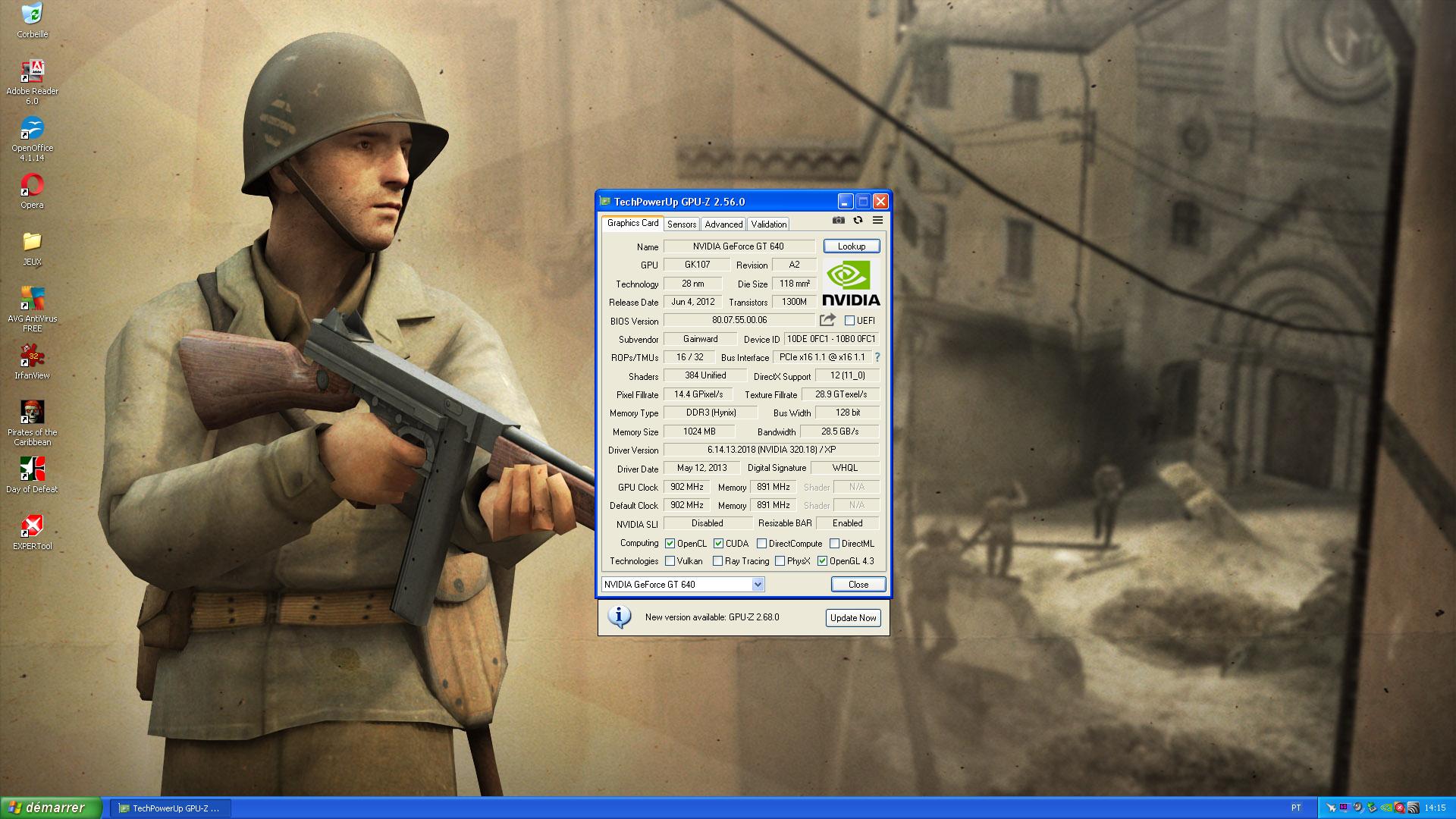Image resolution: width=1456 pixels, height=819 pixels.
Task: Click the GPU-Z refresh icon
Action: point(858,221)
